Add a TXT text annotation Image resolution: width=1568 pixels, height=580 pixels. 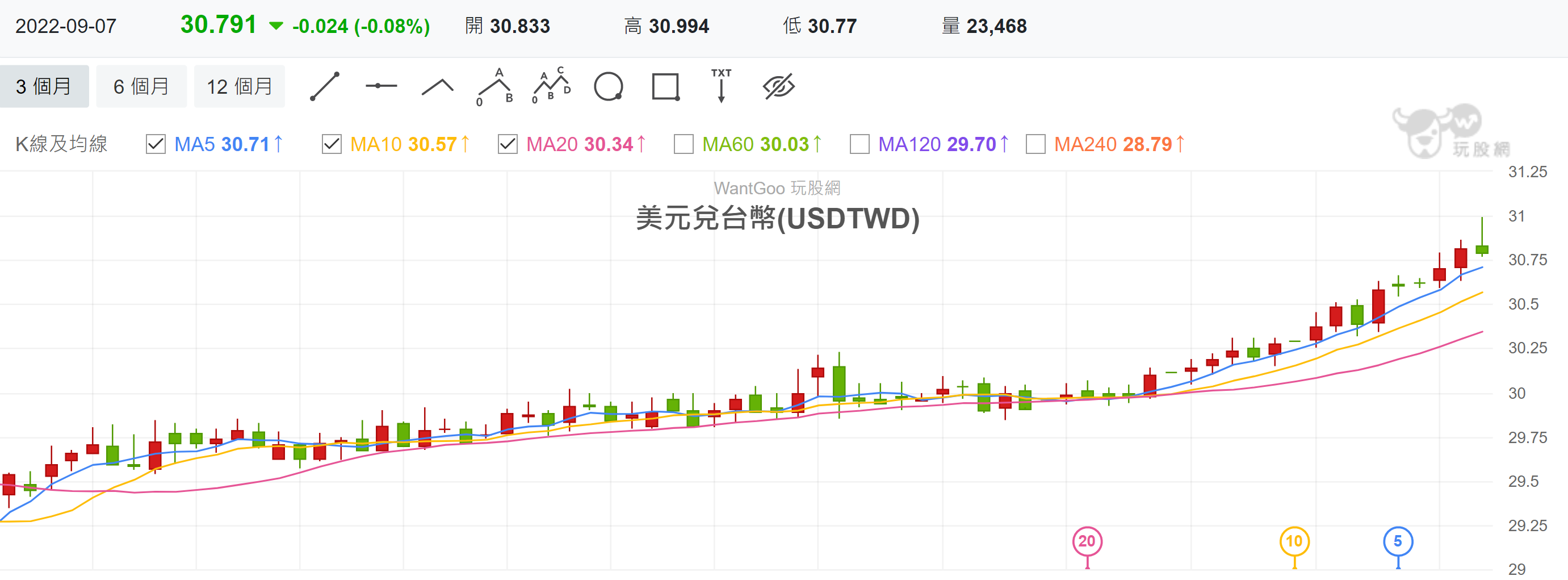pyautogui.click(x=722, y=85)
